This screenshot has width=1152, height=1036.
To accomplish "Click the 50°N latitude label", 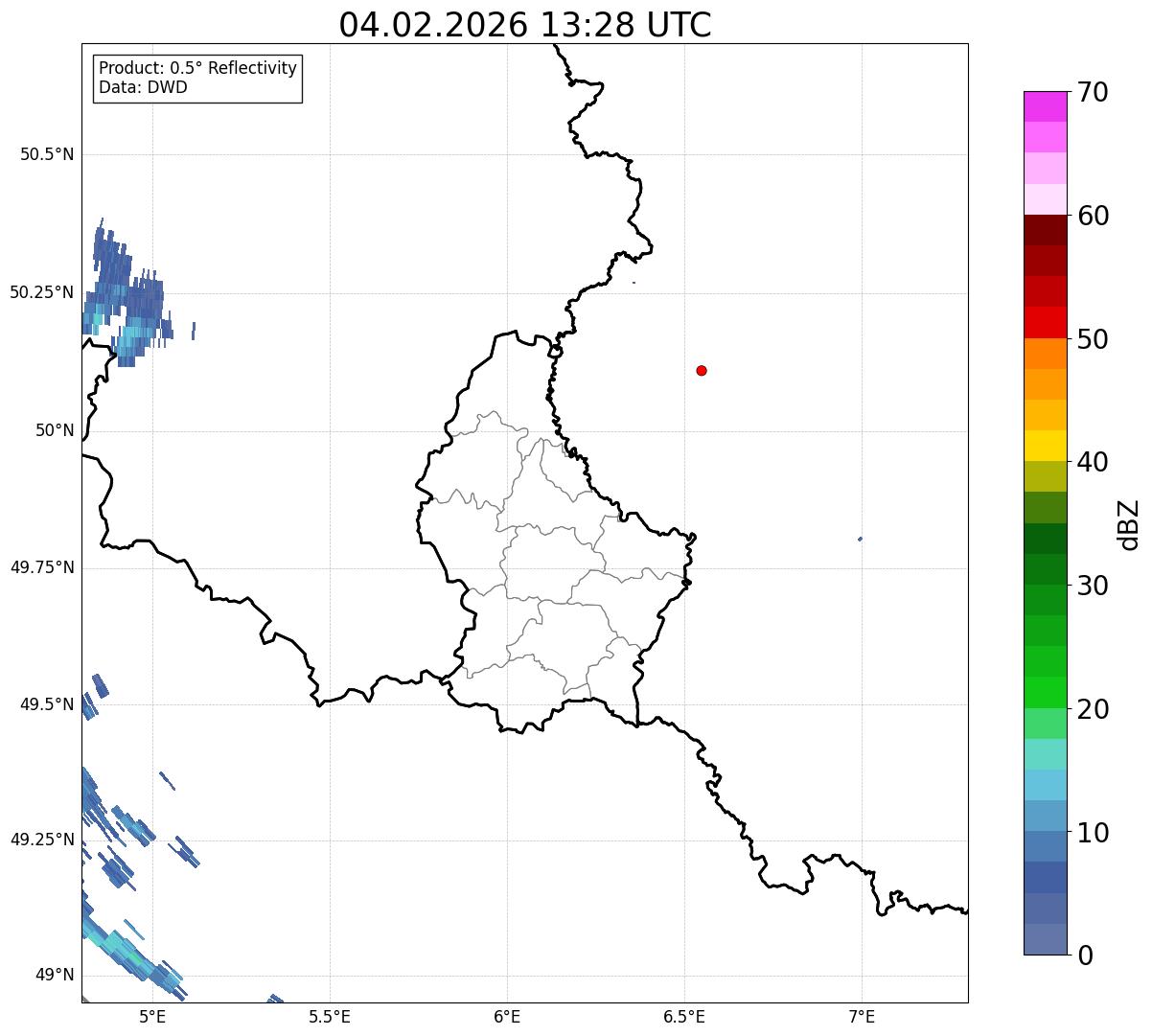I will (55, 430).
